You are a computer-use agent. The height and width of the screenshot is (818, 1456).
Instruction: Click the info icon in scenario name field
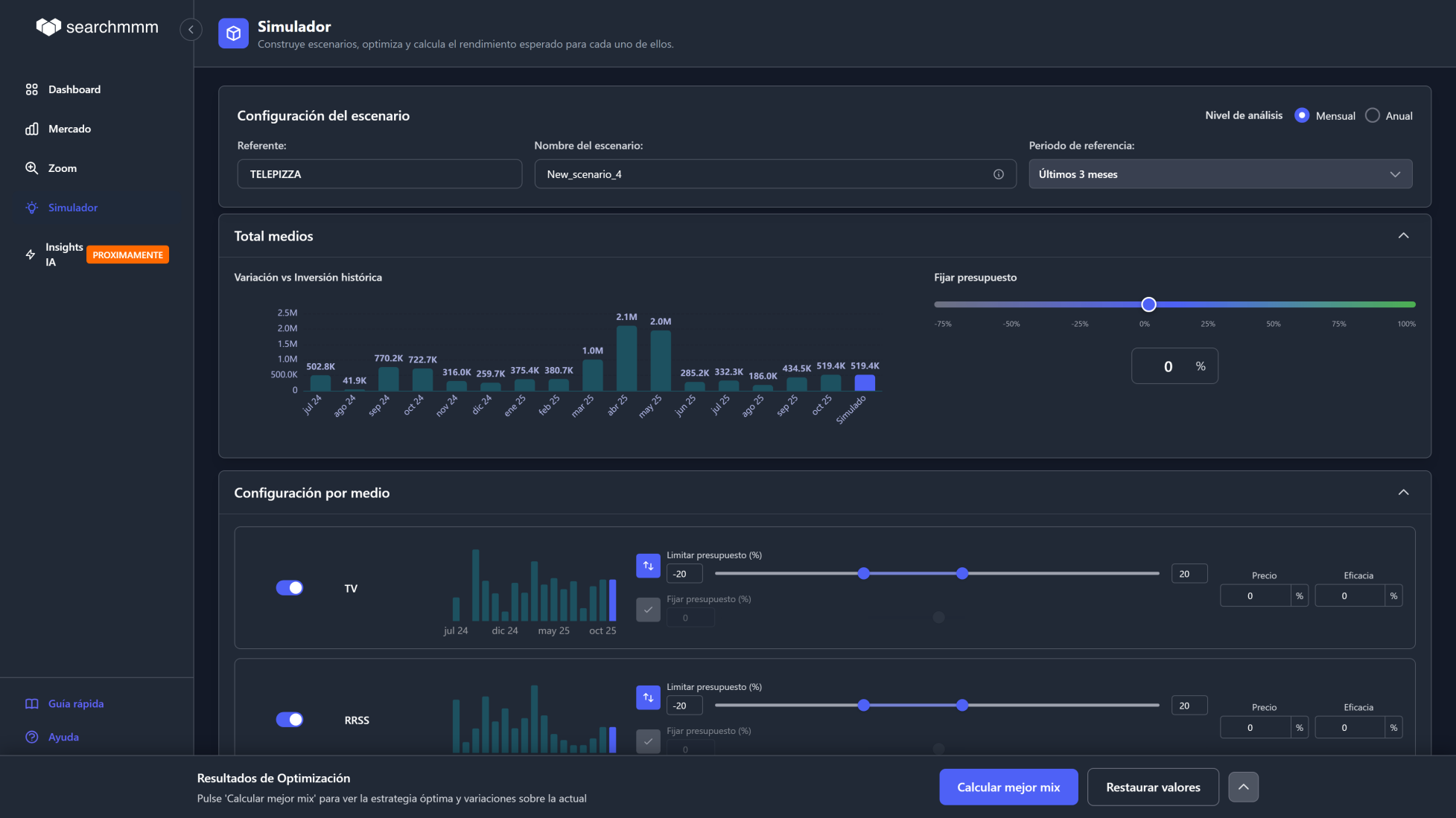point(998,174)
